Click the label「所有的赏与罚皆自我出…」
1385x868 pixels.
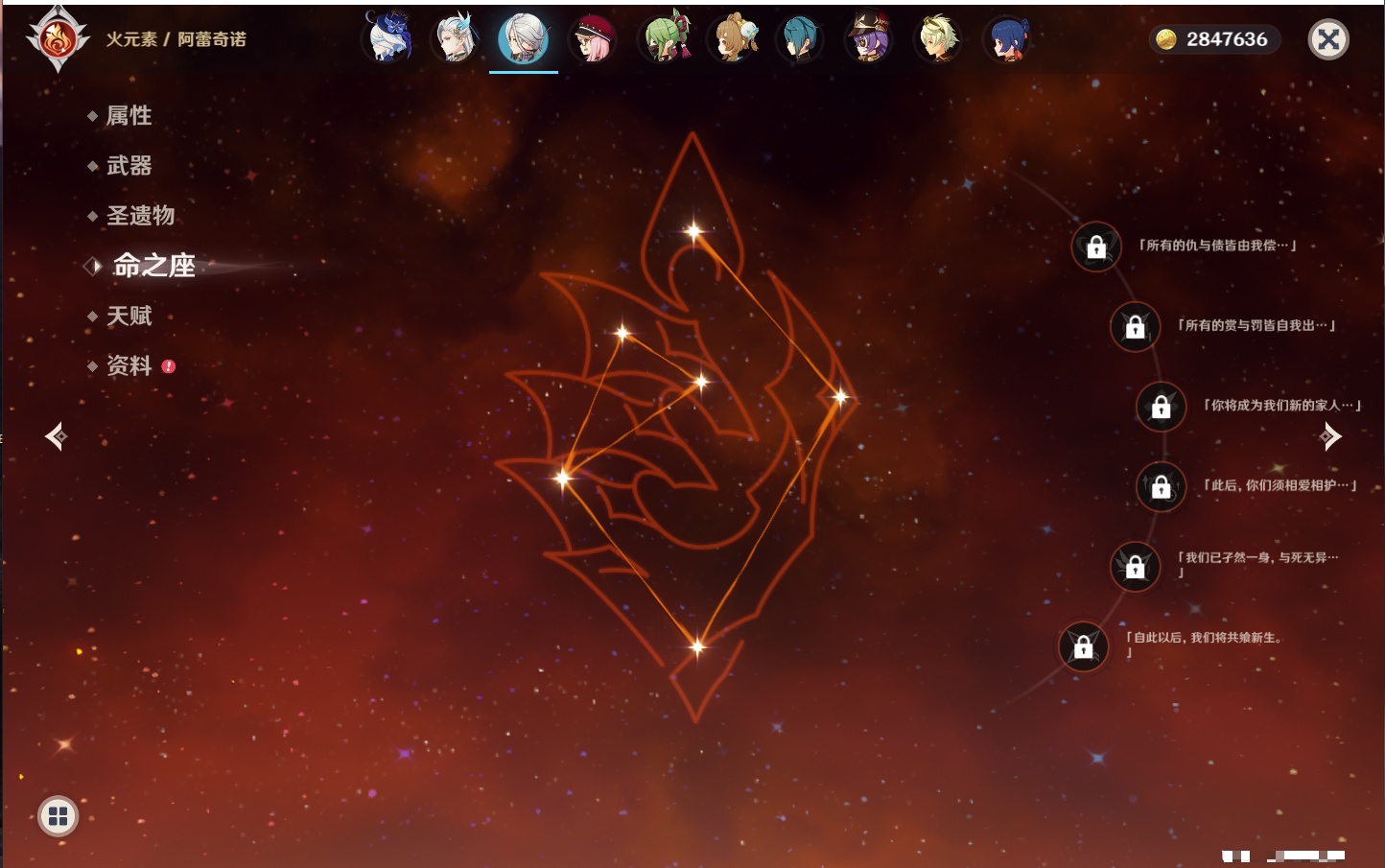pyautogui.click(x=1256, y=325)
